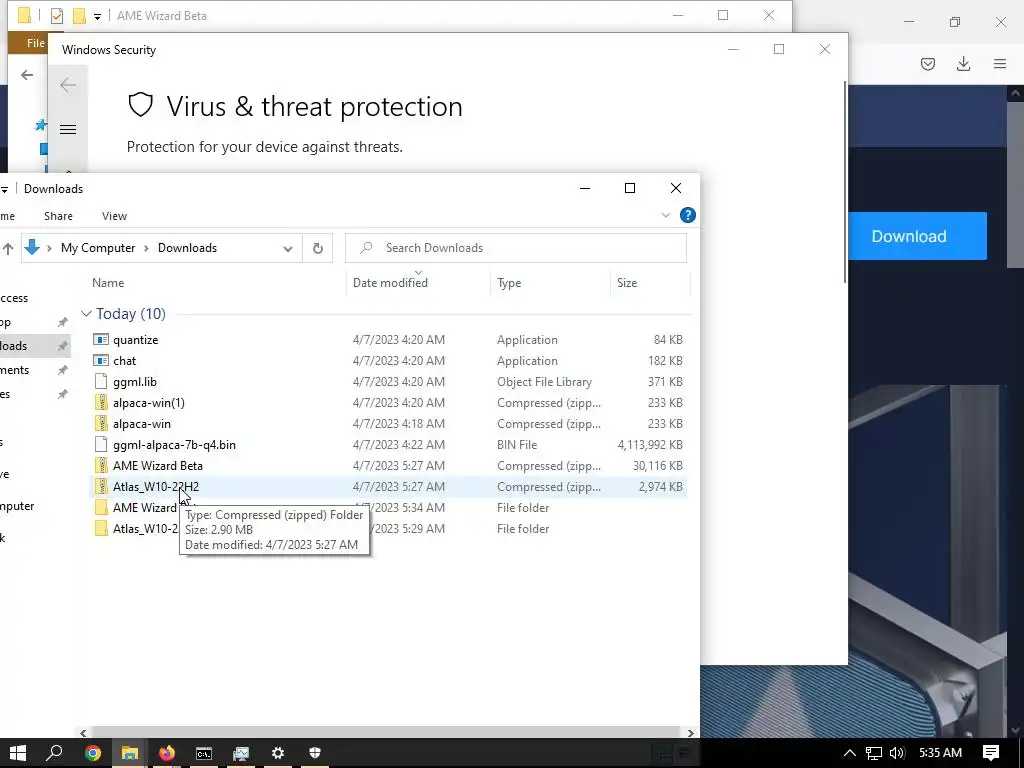Go back in Windows Security window
Viewport: 1024px width, 768px height.
click(x=68, y=85)
